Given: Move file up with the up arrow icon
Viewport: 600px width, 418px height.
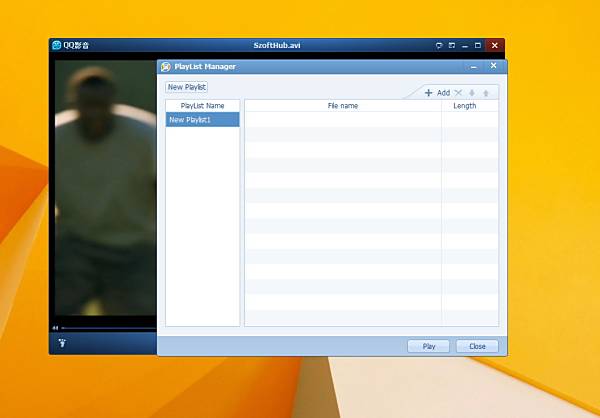Looking at the screenshot, I should [x=486, y=93].
